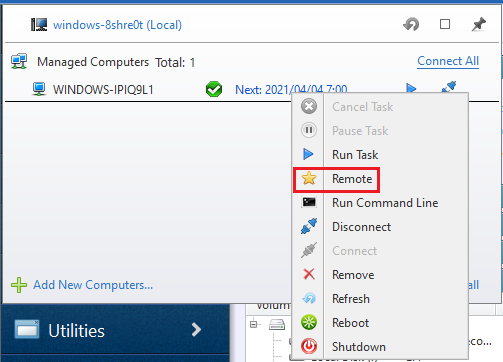Click the local computer icon beside windows-8shre0t
This screenshot has height=362, width=503.
(x=39, y=25)
